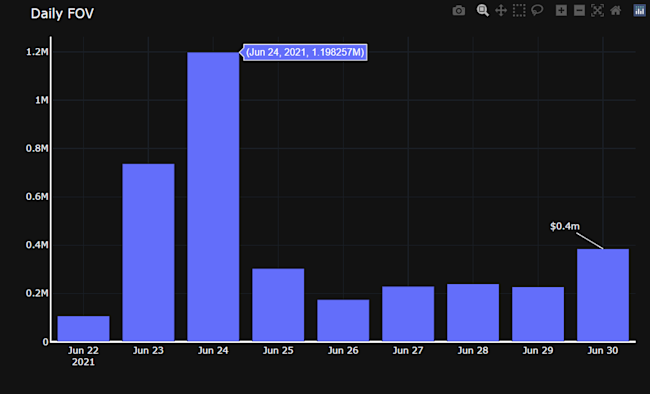Click the "Jun 28" x-axis label
The height and width of the screenshot is (394, 650).
click(x=473, y=350)
